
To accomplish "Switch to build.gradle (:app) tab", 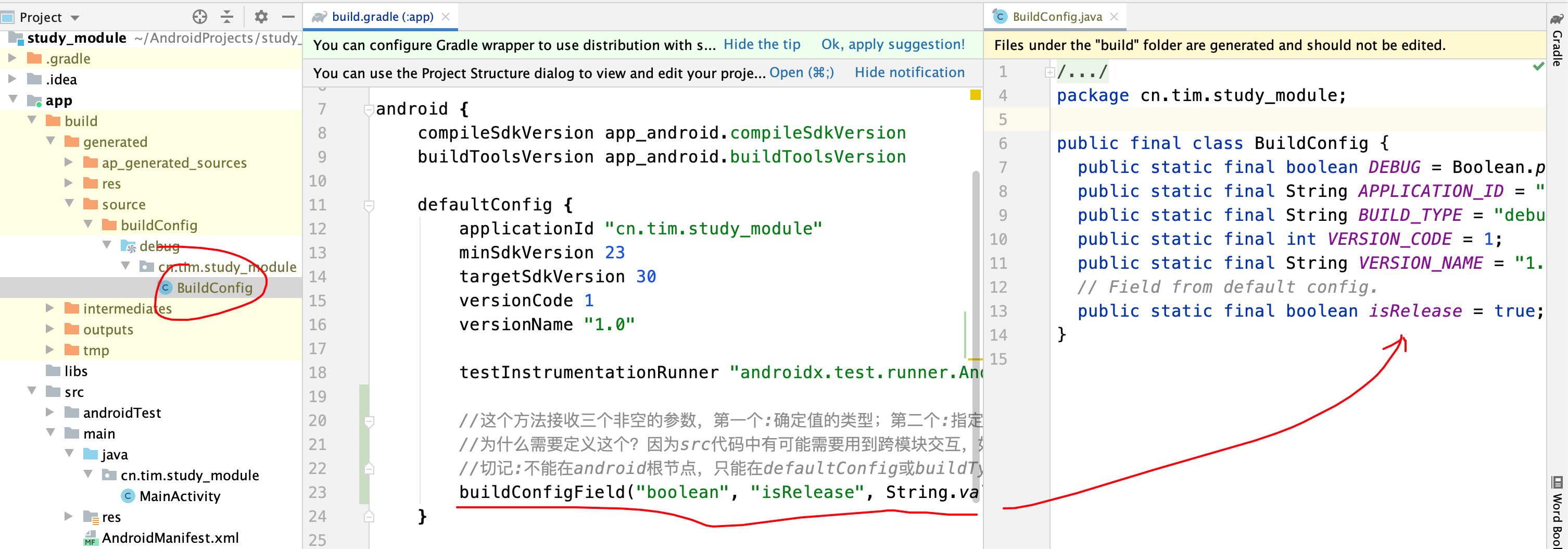I will [382, 17].
